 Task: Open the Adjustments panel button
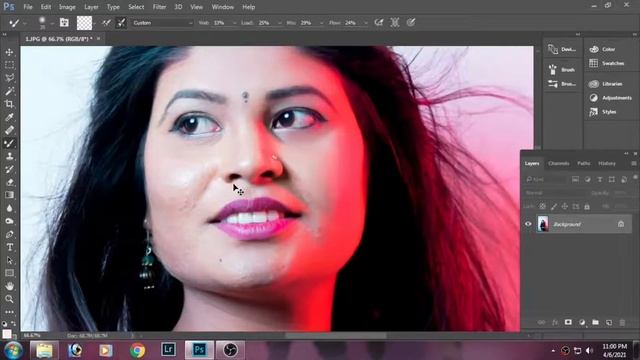pyautogui.click(x=610, y=98)
